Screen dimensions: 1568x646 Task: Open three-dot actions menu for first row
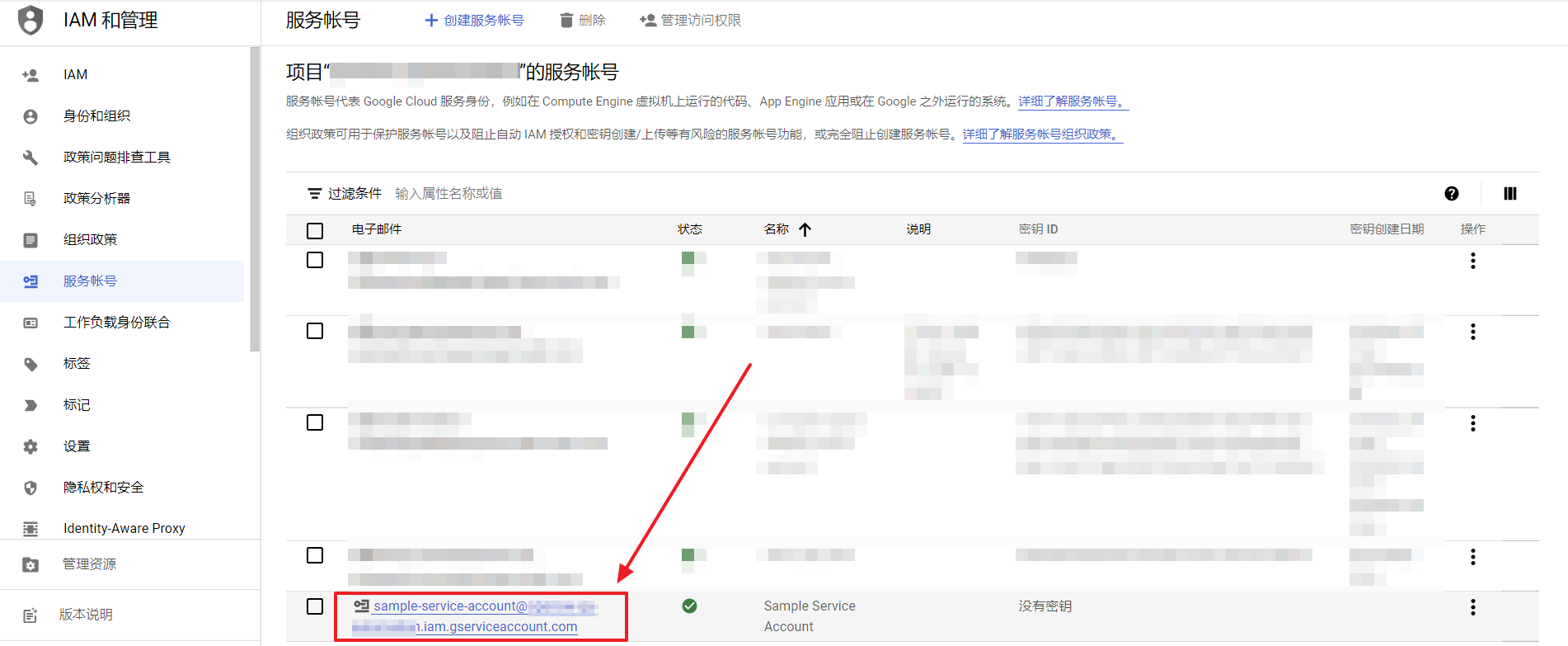point(1472,261)
